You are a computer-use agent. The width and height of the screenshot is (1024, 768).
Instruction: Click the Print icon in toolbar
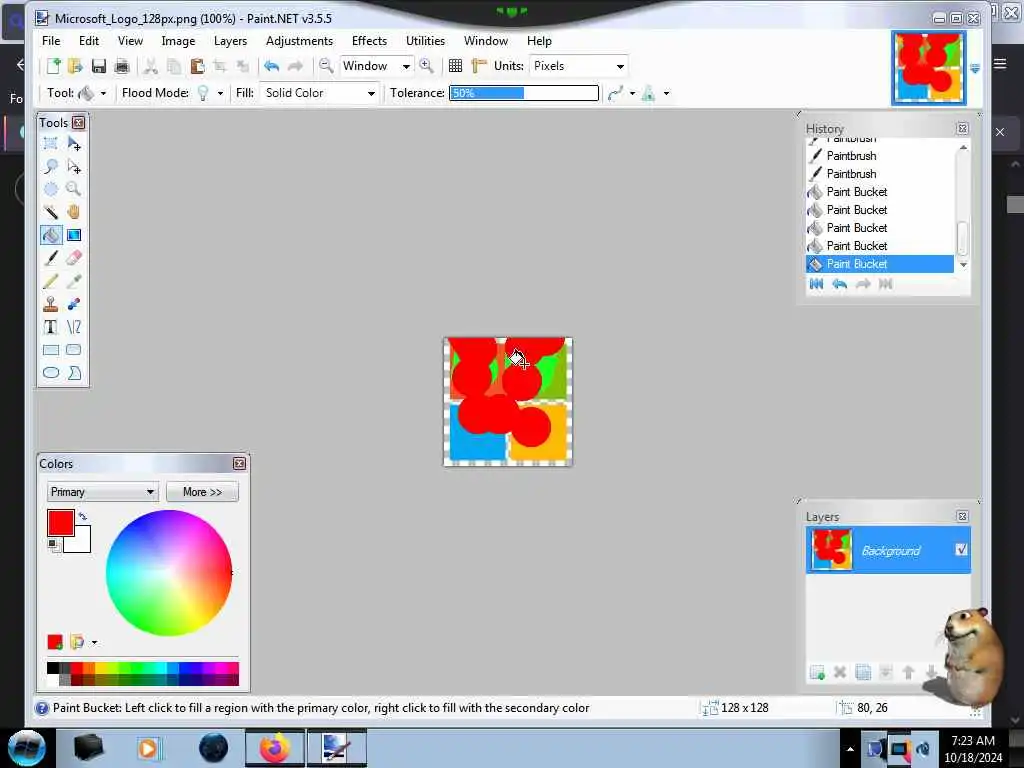point(121,66)
